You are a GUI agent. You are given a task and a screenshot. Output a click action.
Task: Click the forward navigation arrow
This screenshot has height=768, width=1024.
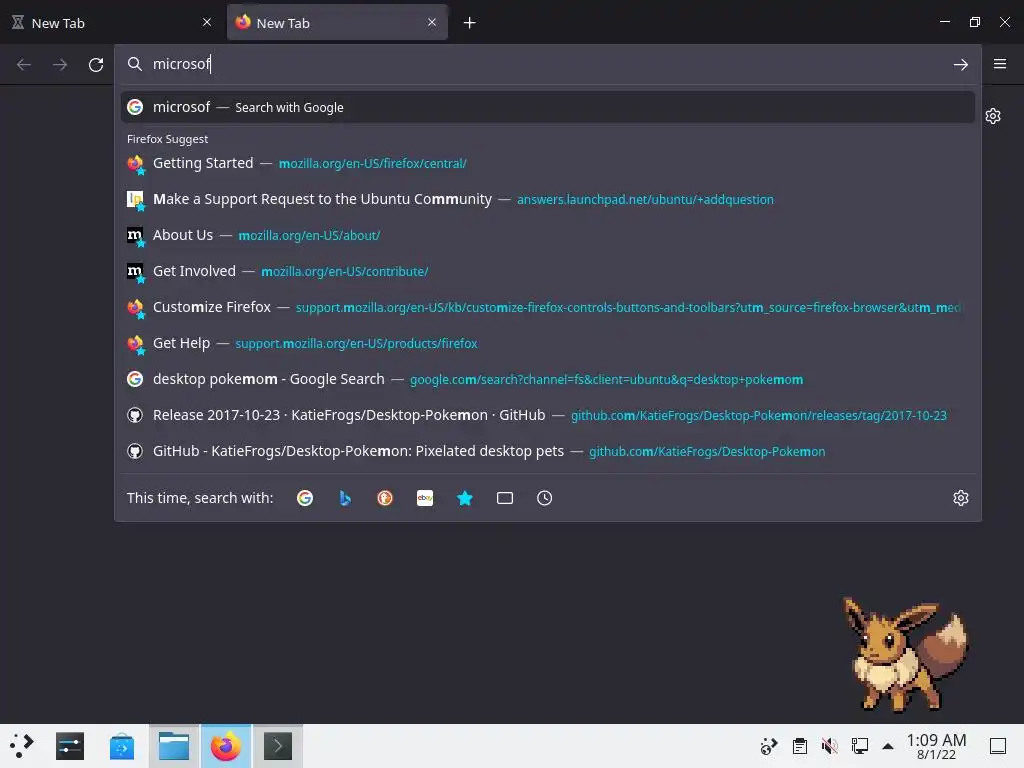(60, 65)
